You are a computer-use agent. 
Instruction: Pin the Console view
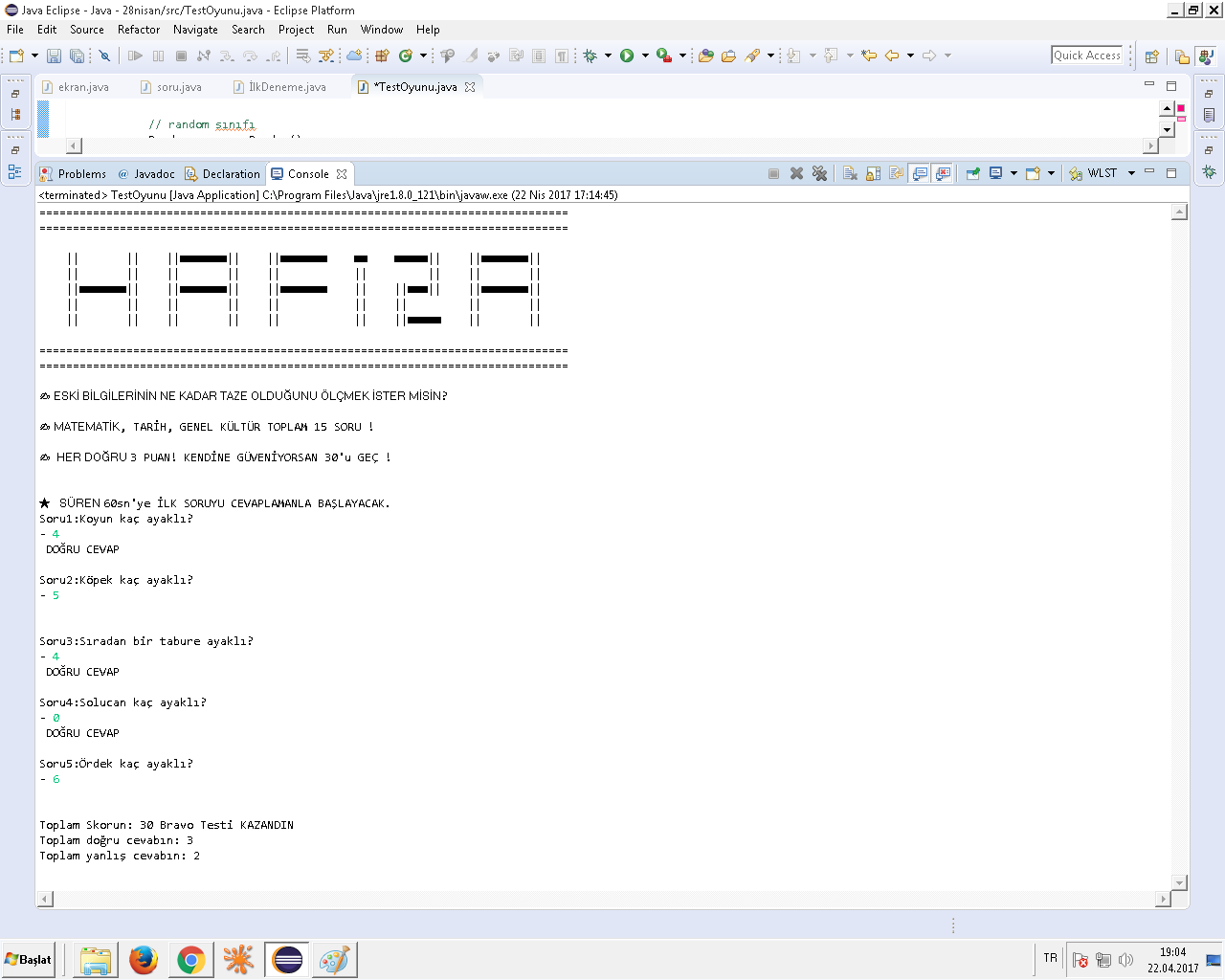(x=973, y=173)
